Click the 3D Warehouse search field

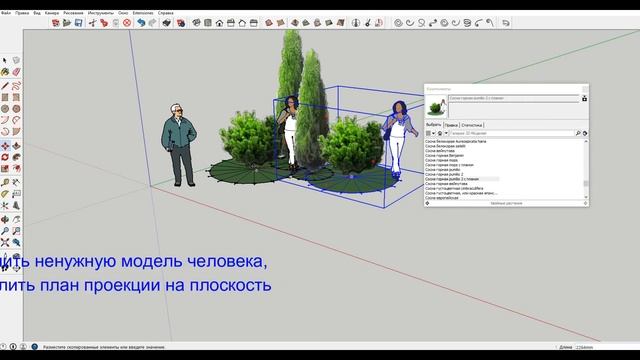(512, 133)
